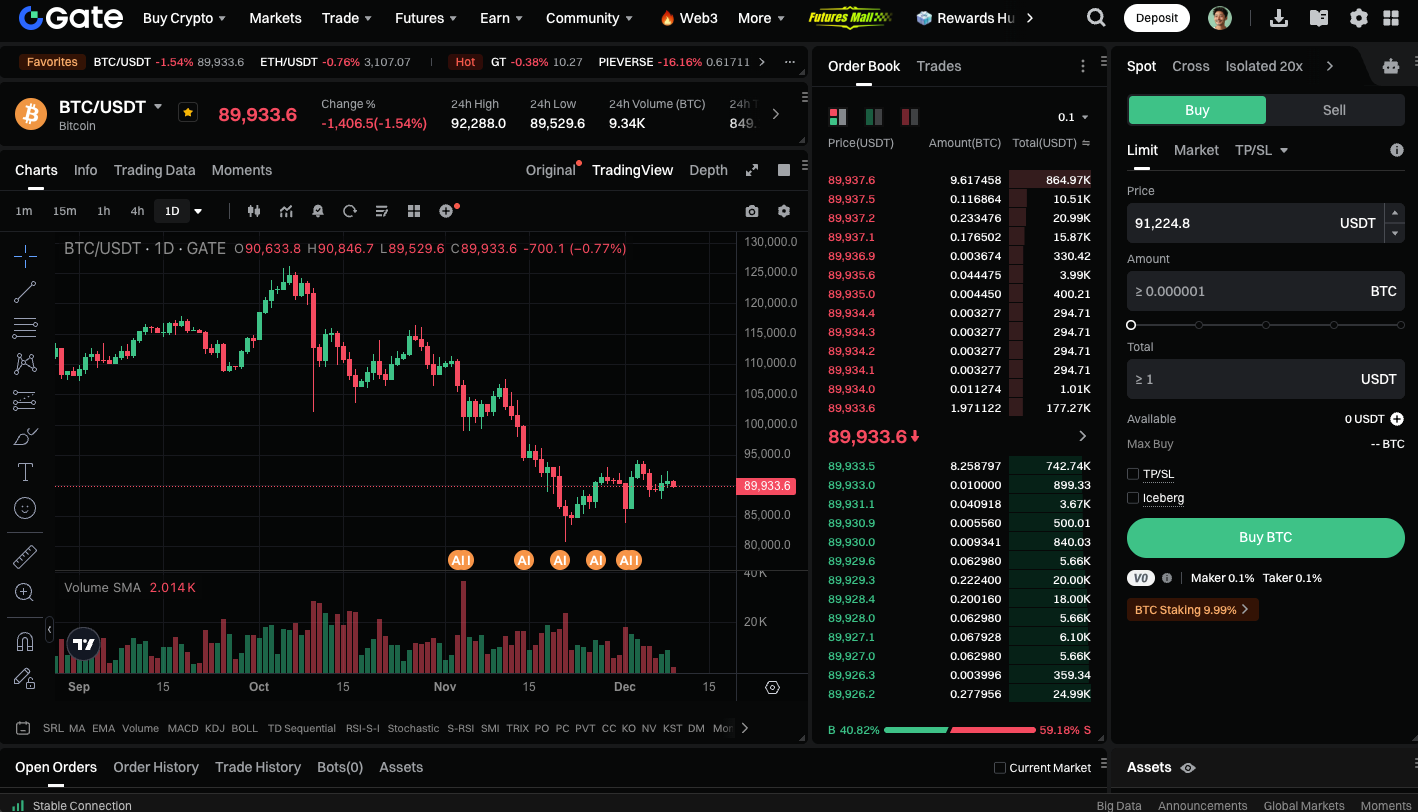The height and width of the screenshot is (812, 1418).
Task: Toggle lock all drawings tool
Action: 25,677
